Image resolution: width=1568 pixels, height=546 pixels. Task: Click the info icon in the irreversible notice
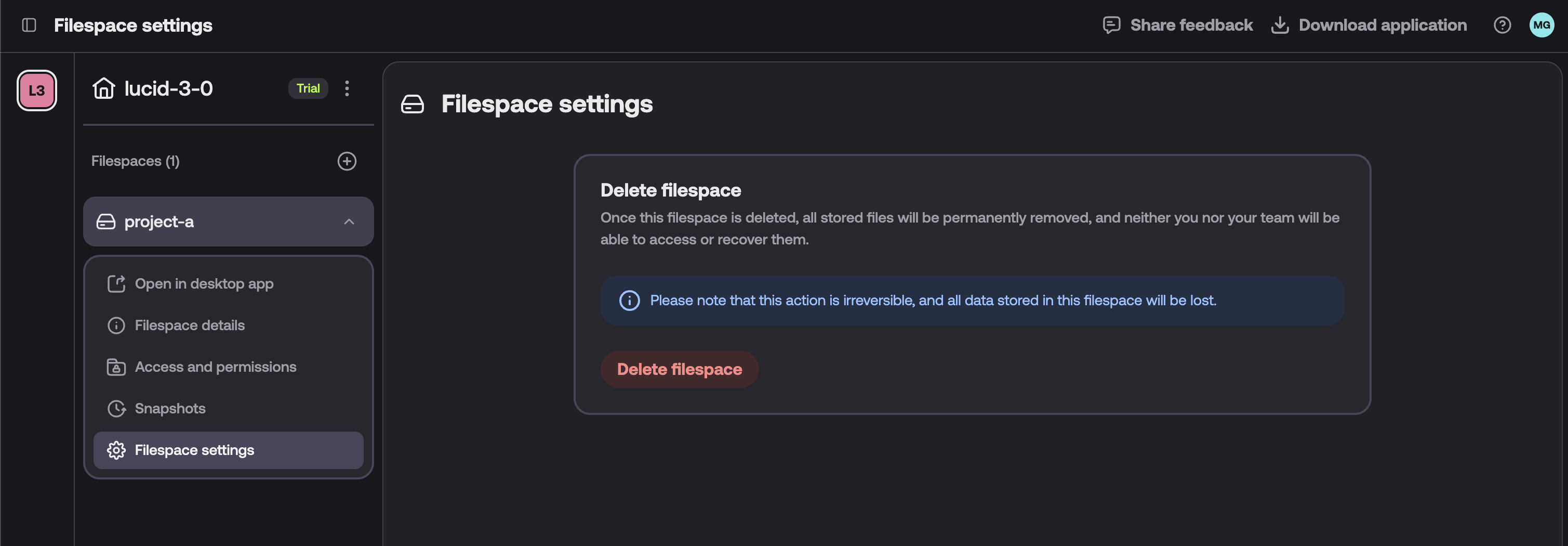click(629, 301)
